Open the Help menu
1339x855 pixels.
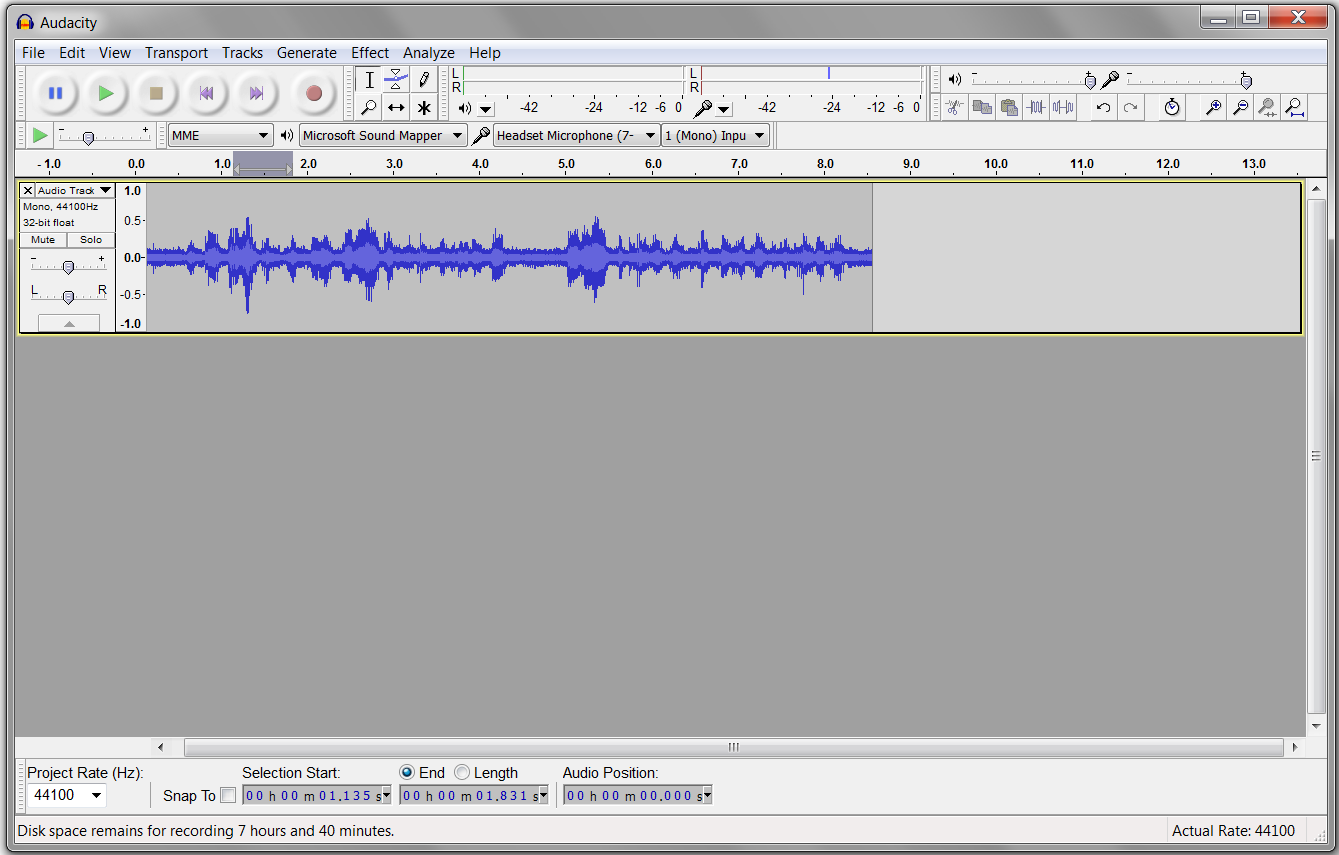tap(485, 53)
